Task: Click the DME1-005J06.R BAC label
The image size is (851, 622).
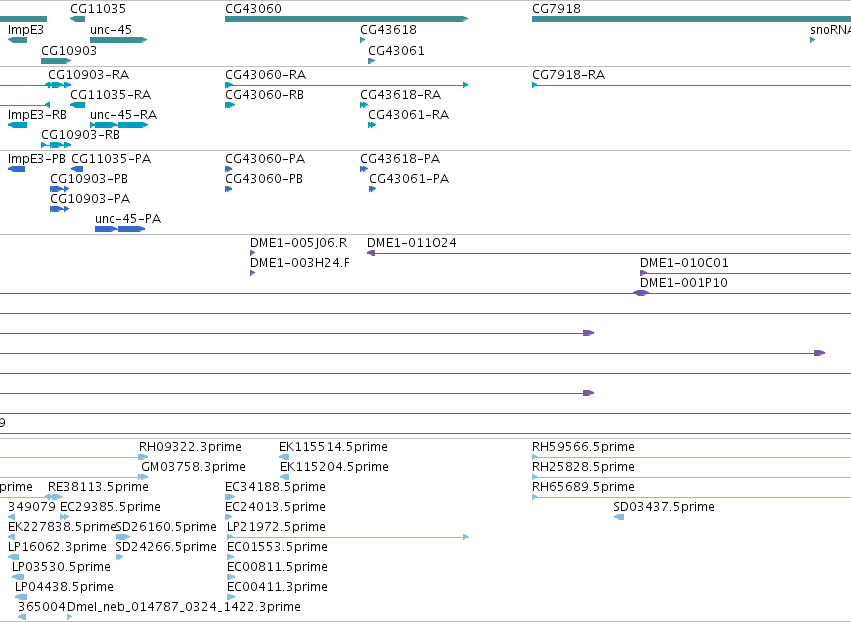Action: pyautogui.click(x=299, y=243)
